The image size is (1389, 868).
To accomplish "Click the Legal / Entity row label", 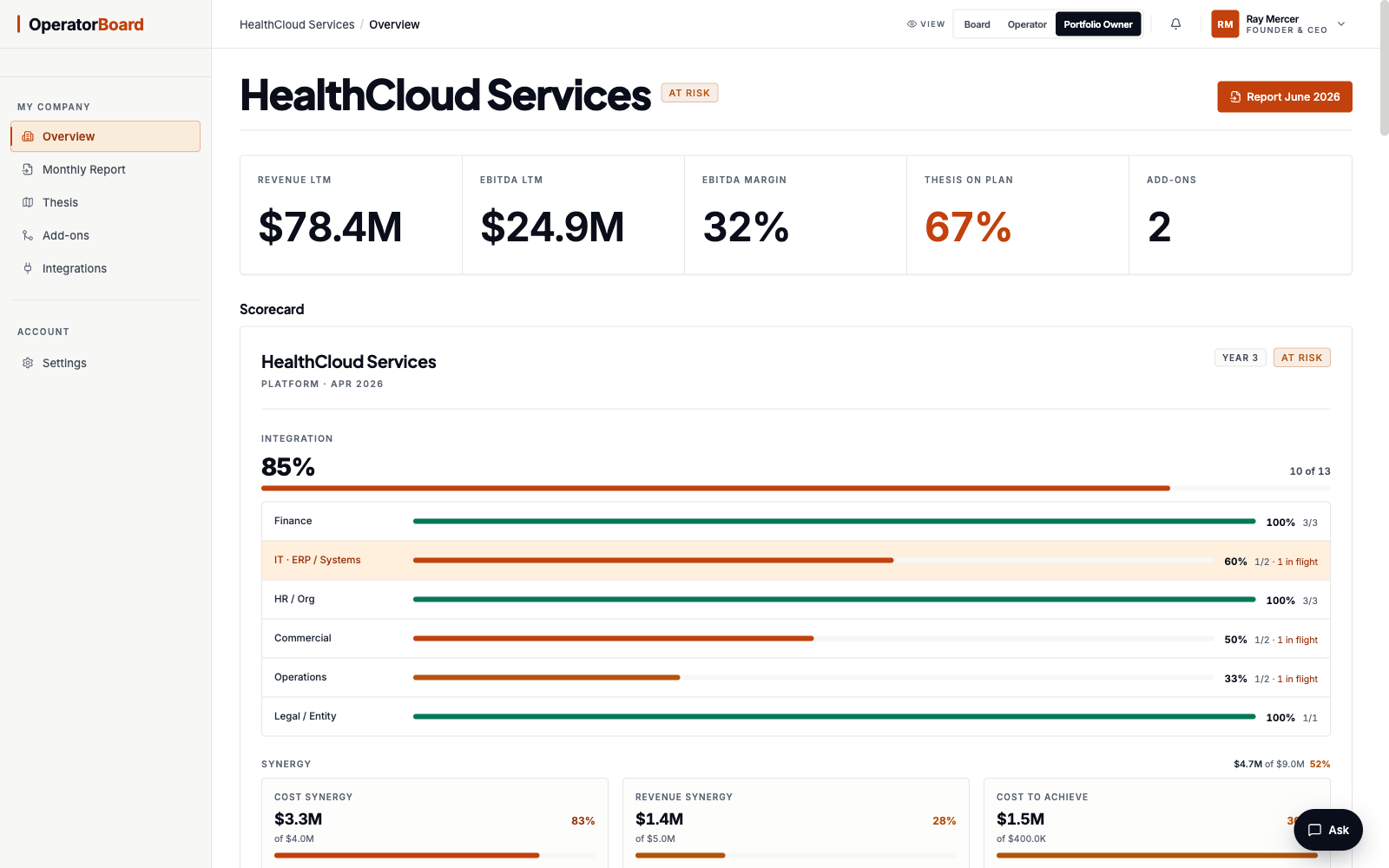I will coord(306,716).
